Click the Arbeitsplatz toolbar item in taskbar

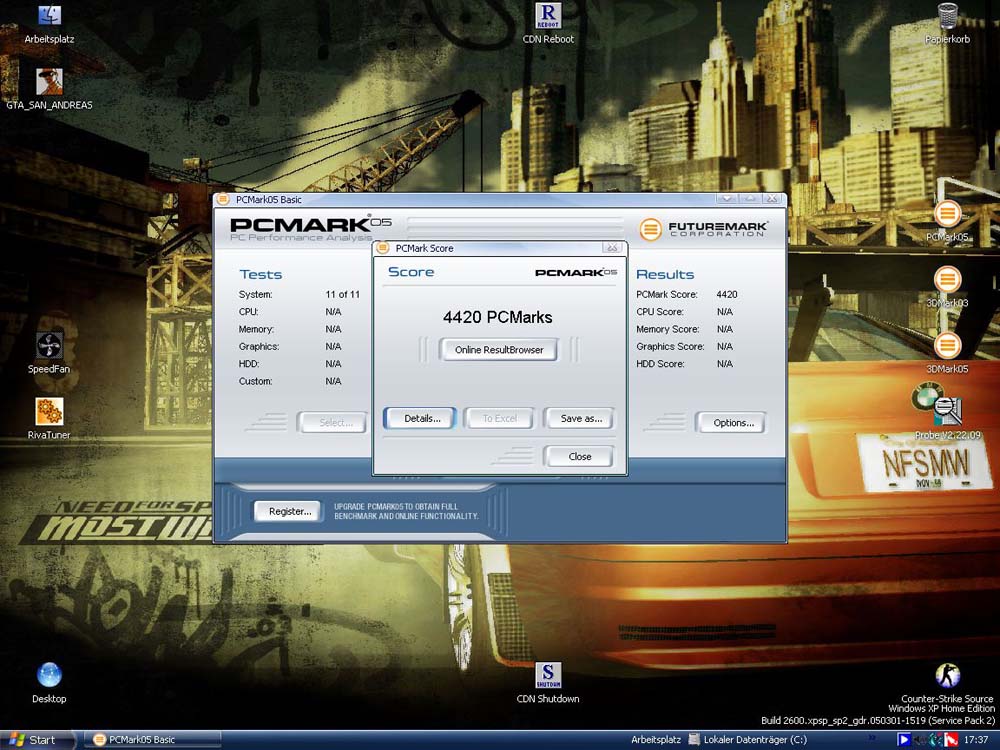(x=656, y=740)
